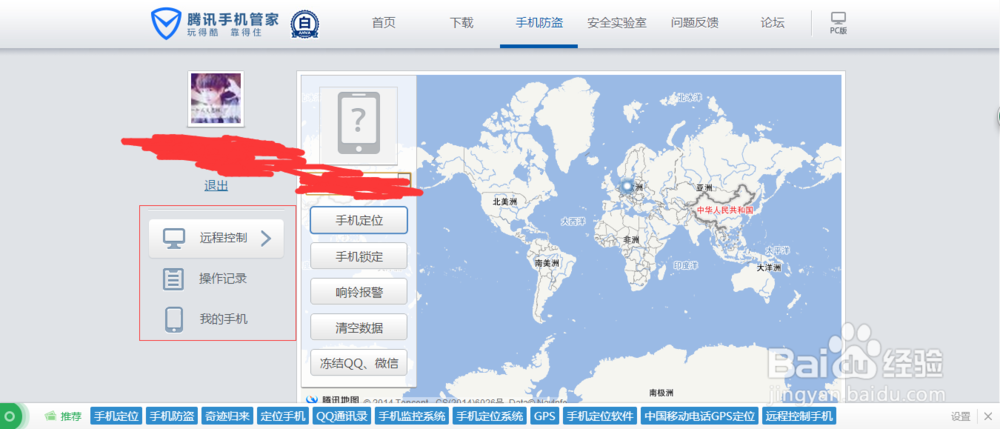This screenshot has height=429, width=1000.
Task: Click the location marker on the map
Action: click(628, 186)
